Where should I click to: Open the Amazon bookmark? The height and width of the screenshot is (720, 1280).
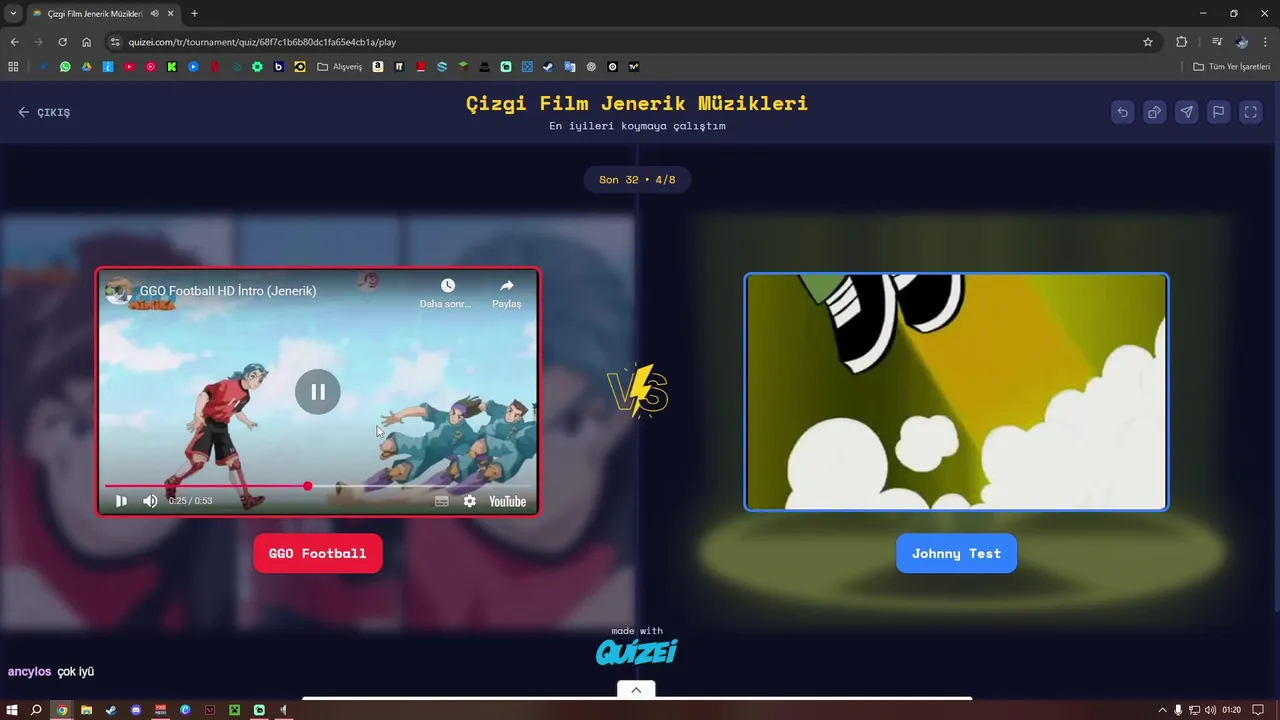[x=378, y=67]
